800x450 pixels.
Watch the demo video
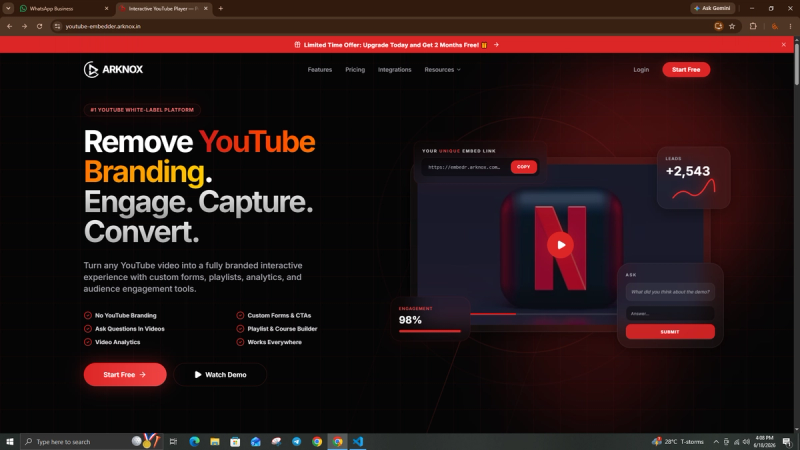(x=220, y=374)
